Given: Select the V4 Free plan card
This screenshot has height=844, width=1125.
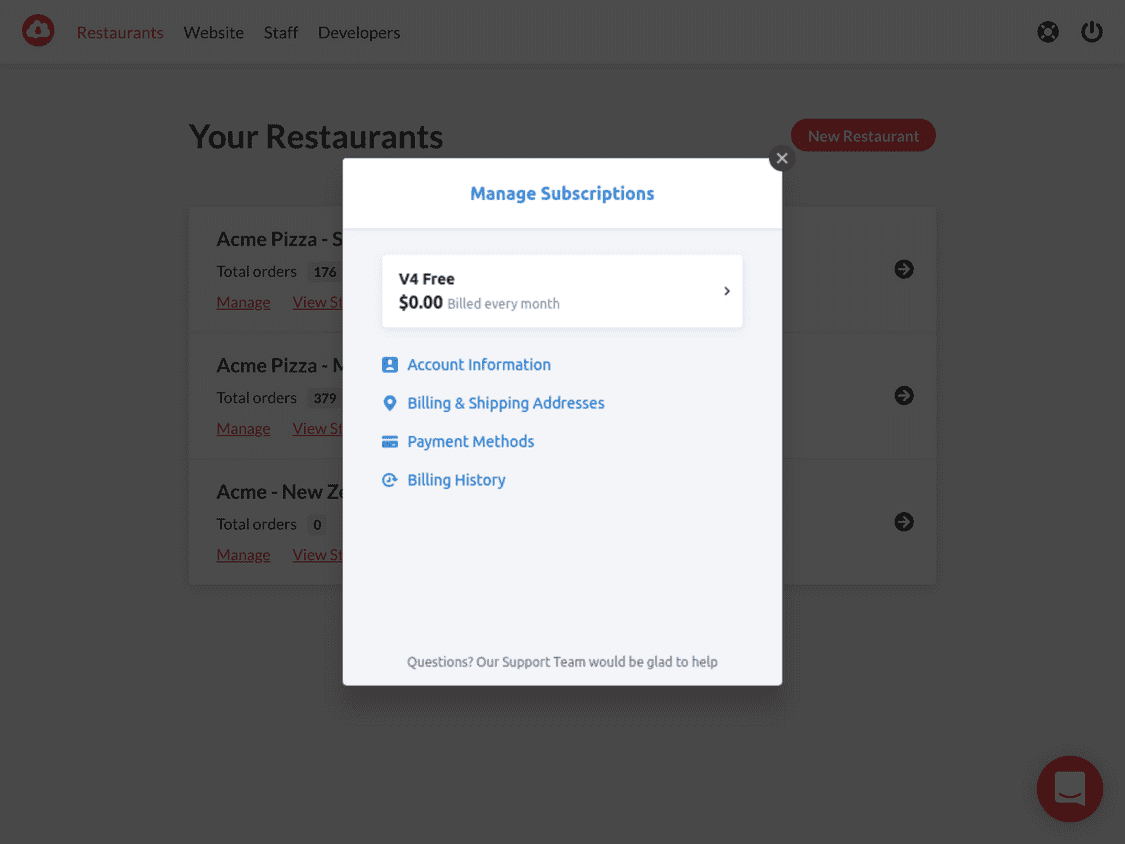Looking at the screenshot, I should click(x=562, y=291).
